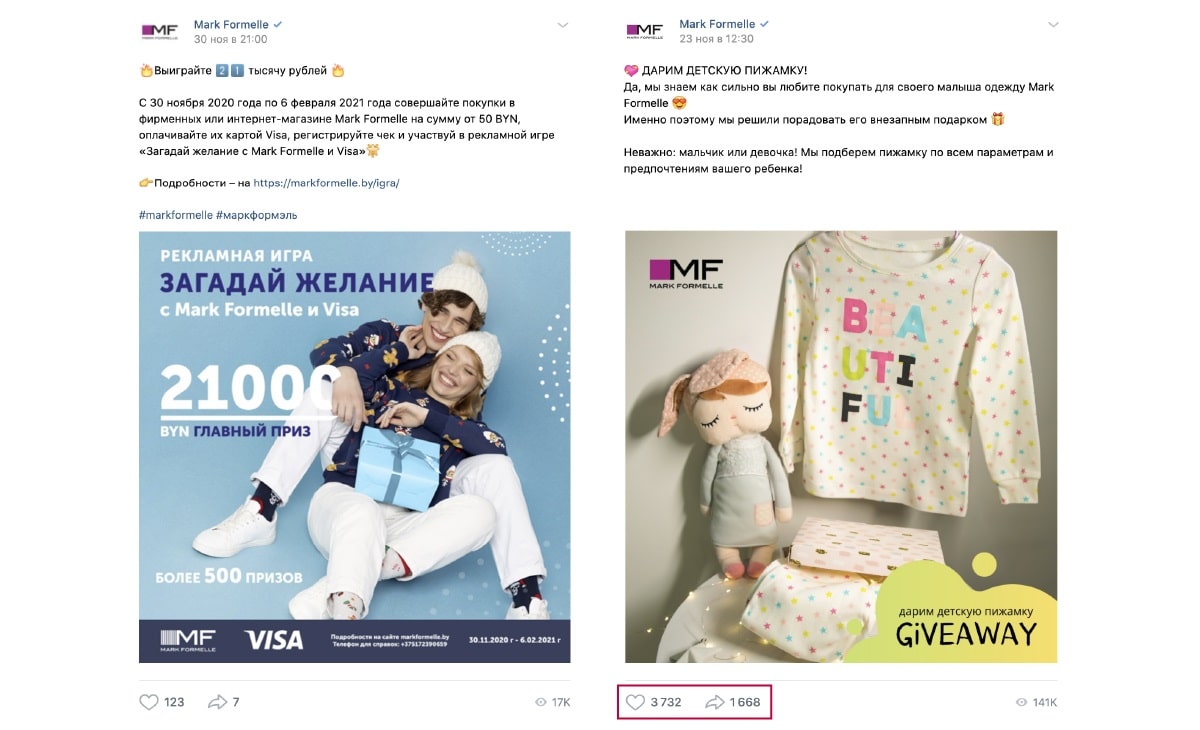1200x730 pixels.
Task: Click the Mark Formelle avatar on left post
Action: (159, 31)
